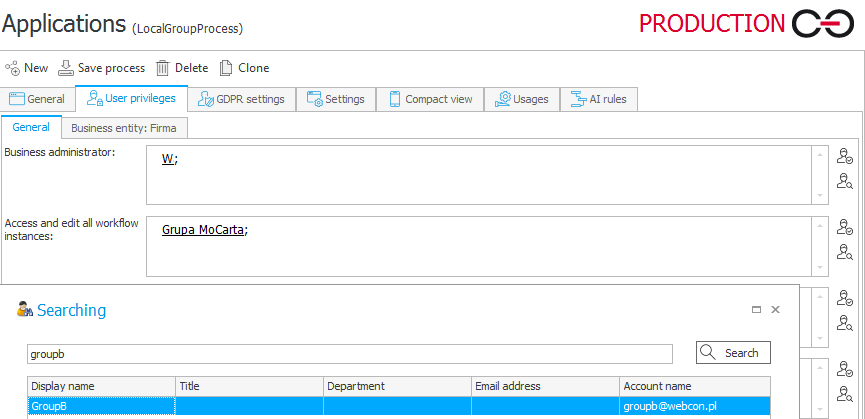The width and height of the screenshot is (865, 419).
Task: Sort results by Account name column
Action: click(x=695, y=386)
